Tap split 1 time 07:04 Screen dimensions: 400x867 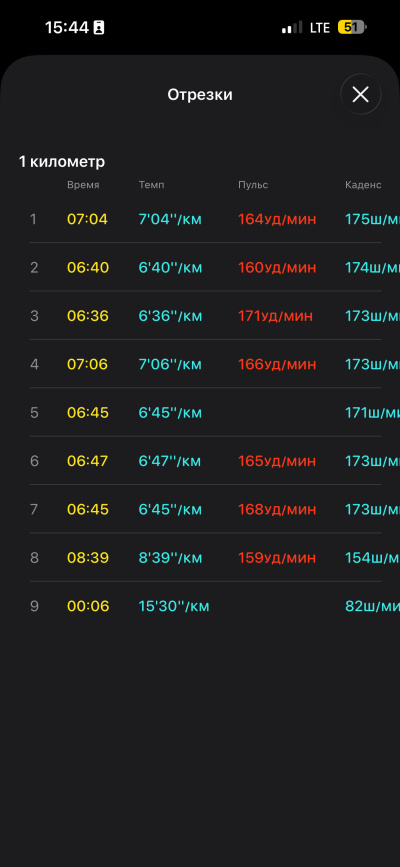(x=87, y=219)
